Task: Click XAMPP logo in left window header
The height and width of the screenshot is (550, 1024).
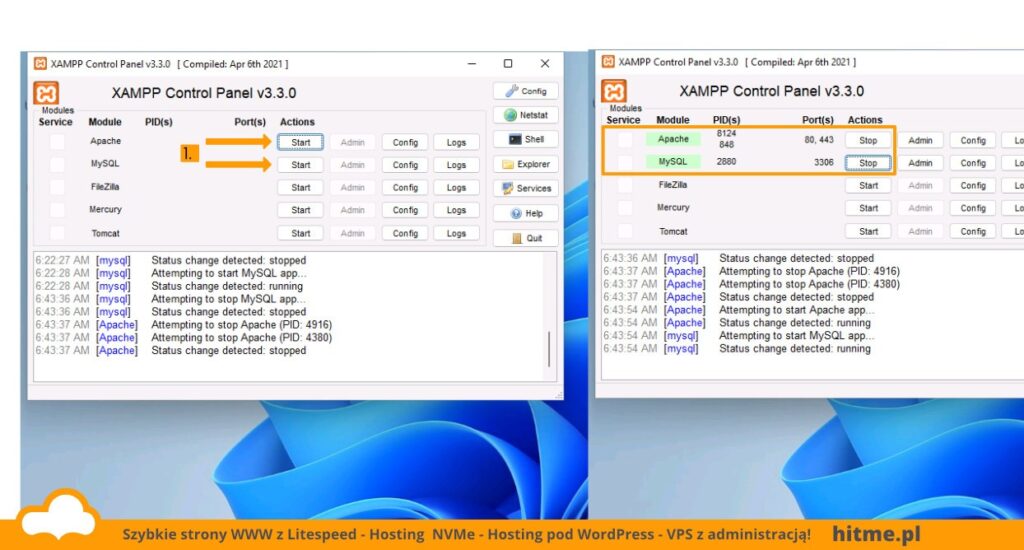Action: (x=46, y=93)
